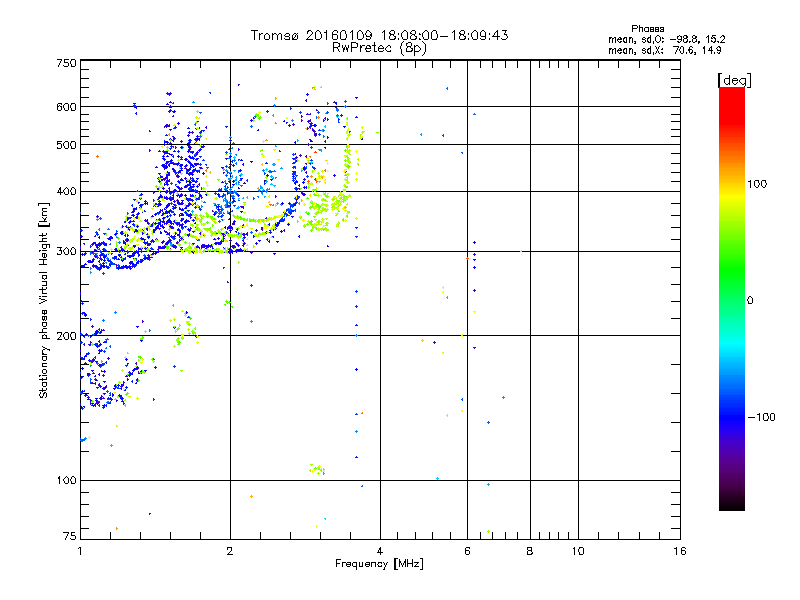
Task: Click the 'Stationary phase Virtual Height [km]' y-axis label
Action: click(44, 300)
